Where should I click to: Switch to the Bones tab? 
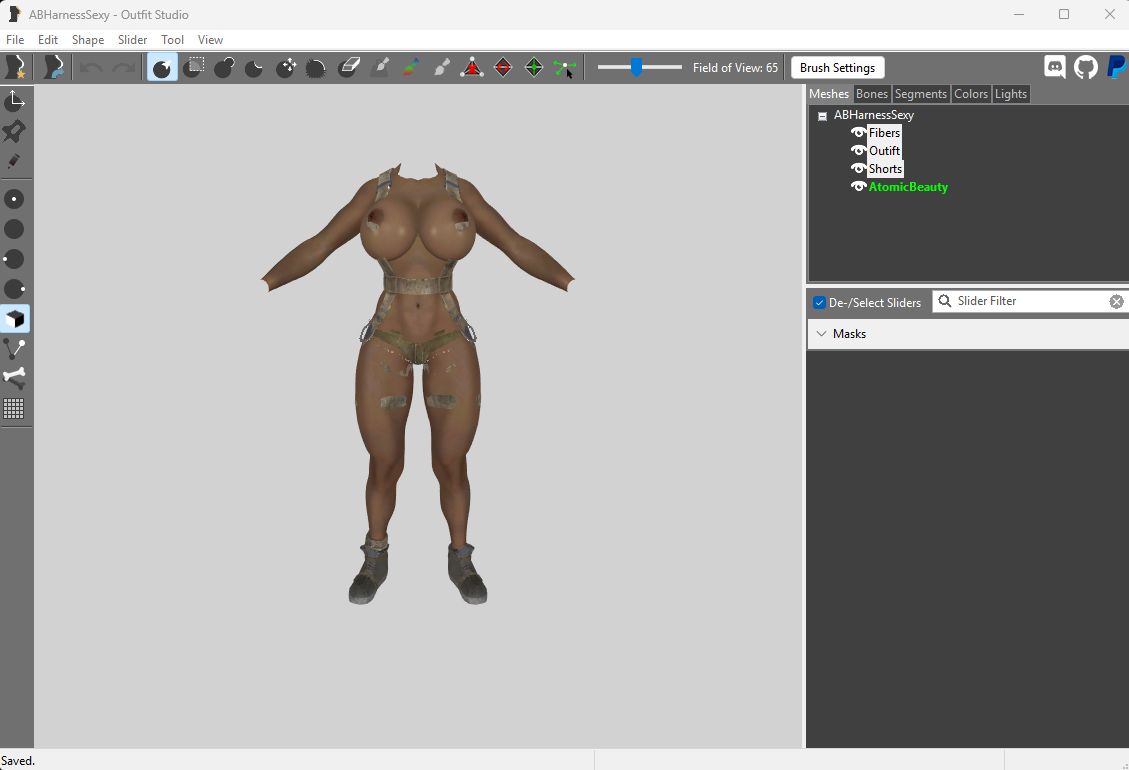tap(872, 94)
